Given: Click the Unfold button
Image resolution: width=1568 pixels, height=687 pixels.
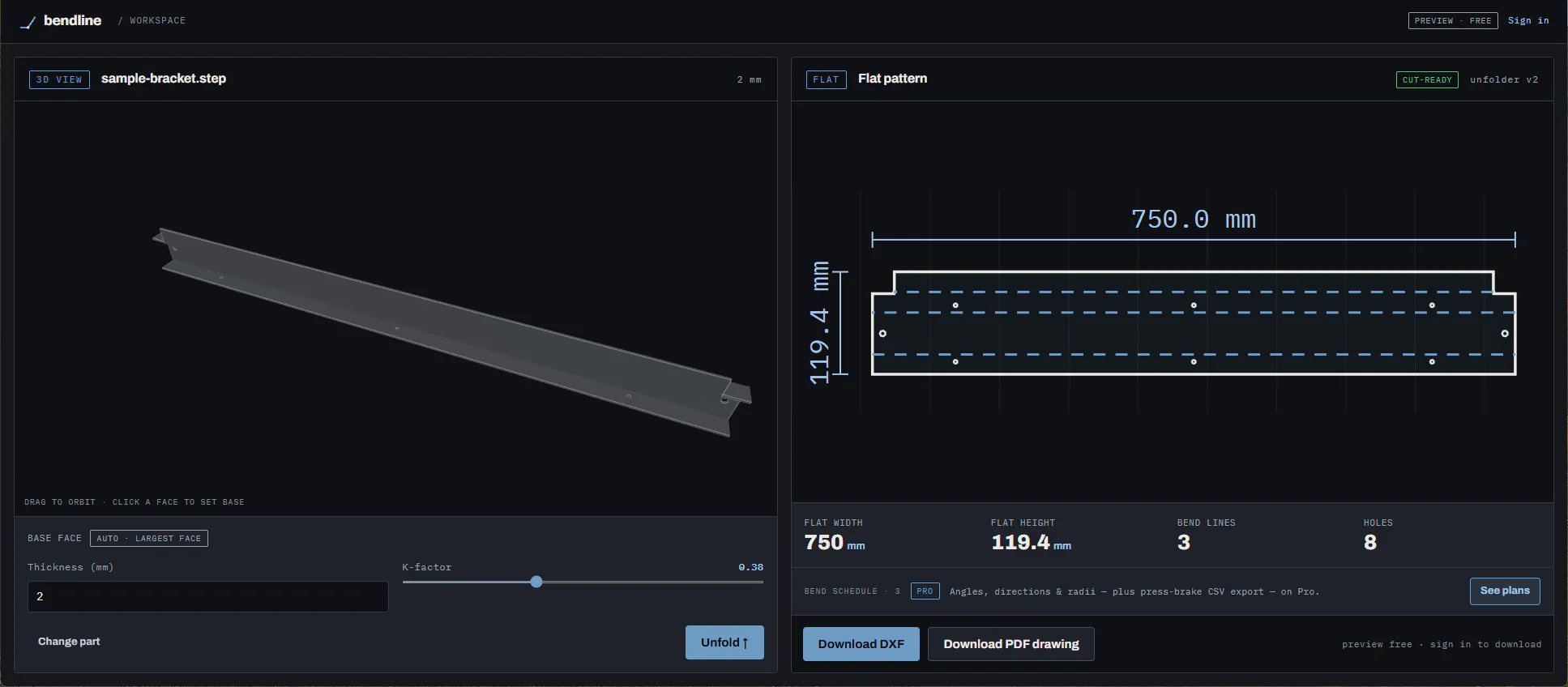Looking at the screenshot, I should click(x=724, y=642).
